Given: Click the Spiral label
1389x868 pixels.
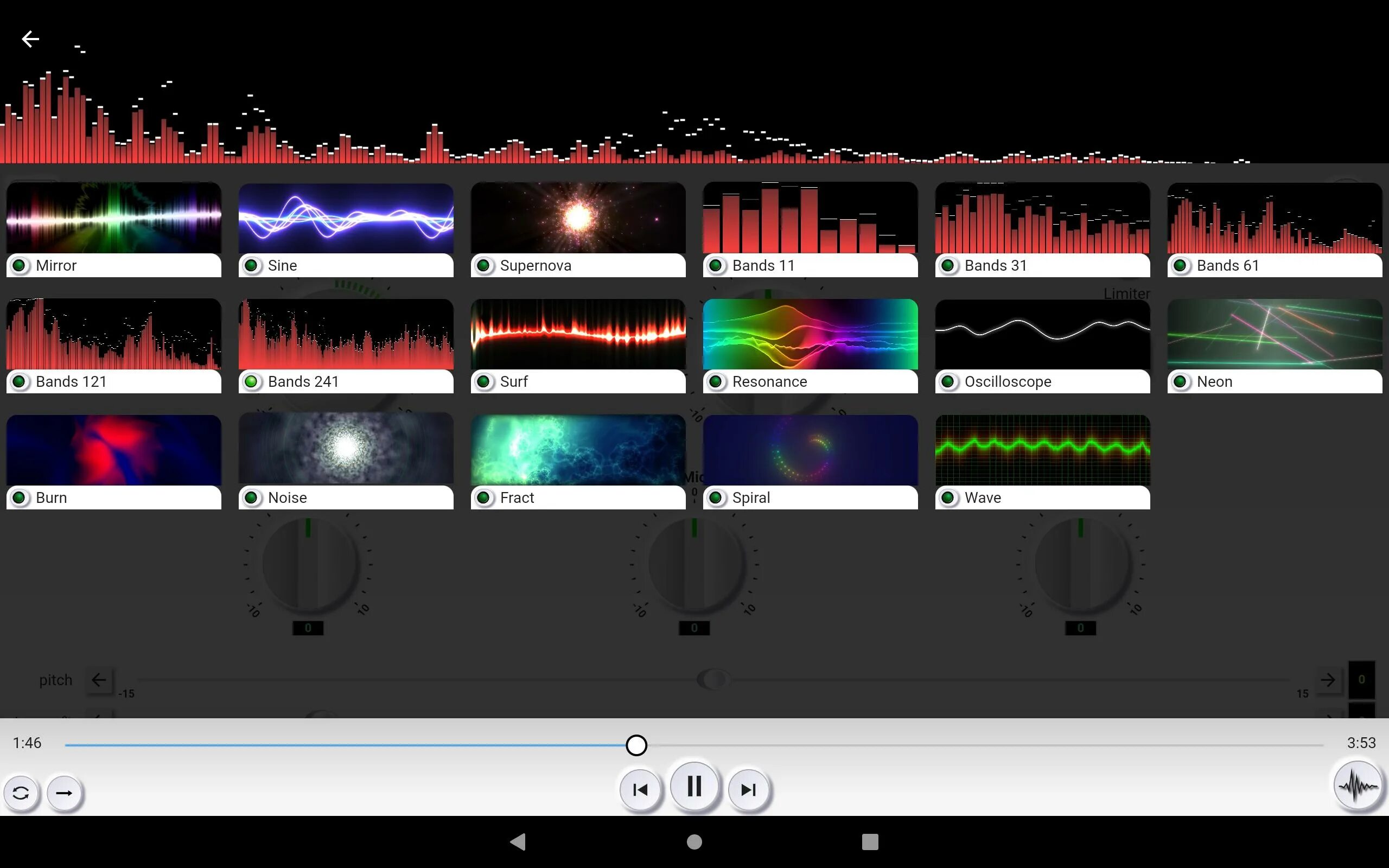Looking at the screenshot, I should pyautogui.click(x=751, y=497).
